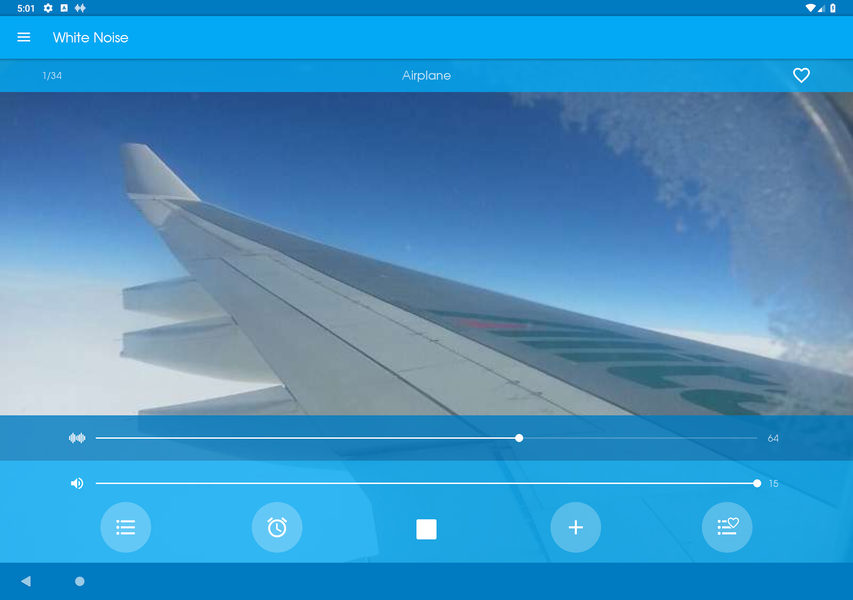Click the volume value 15 label
The height and width of the screenshot is (600, 853).
[x=773, y=484]
